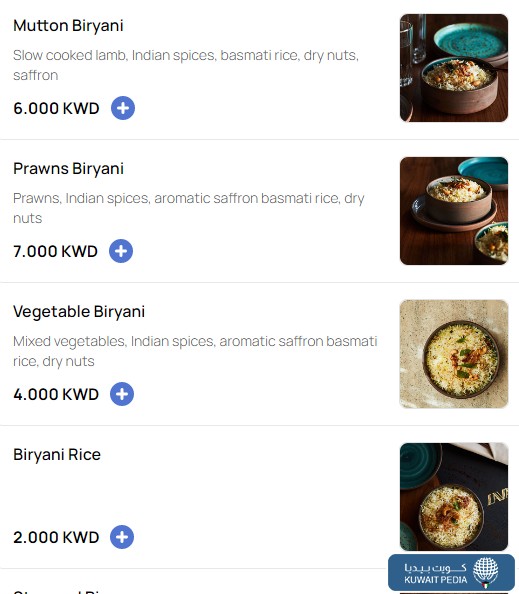
Task: Click the Mutton Biryani ingredients description
Action: [186, 65]
